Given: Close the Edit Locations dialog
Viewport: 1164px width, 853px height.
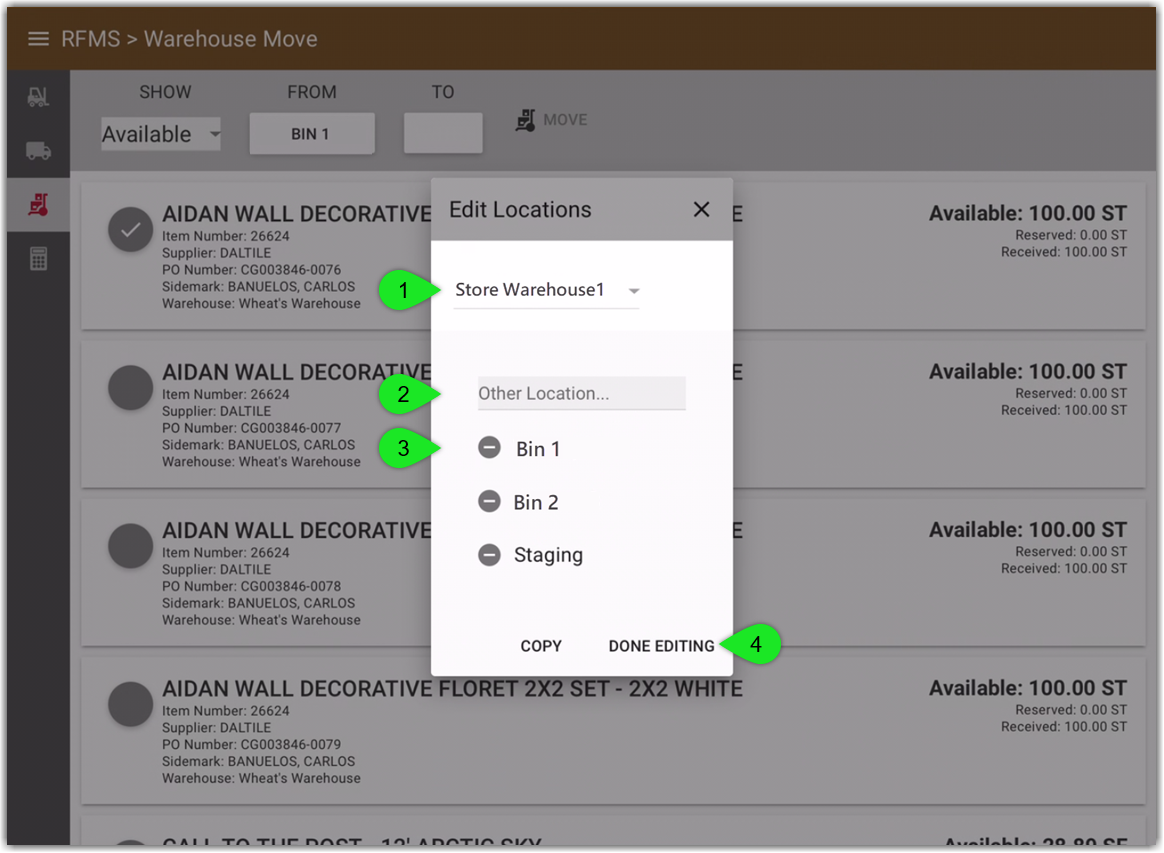Looking at the screenshot, I should (701, 209).
